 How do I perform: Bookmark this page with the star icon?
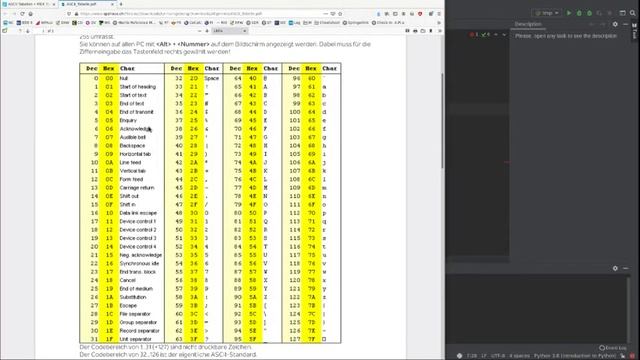coord(340,13)
